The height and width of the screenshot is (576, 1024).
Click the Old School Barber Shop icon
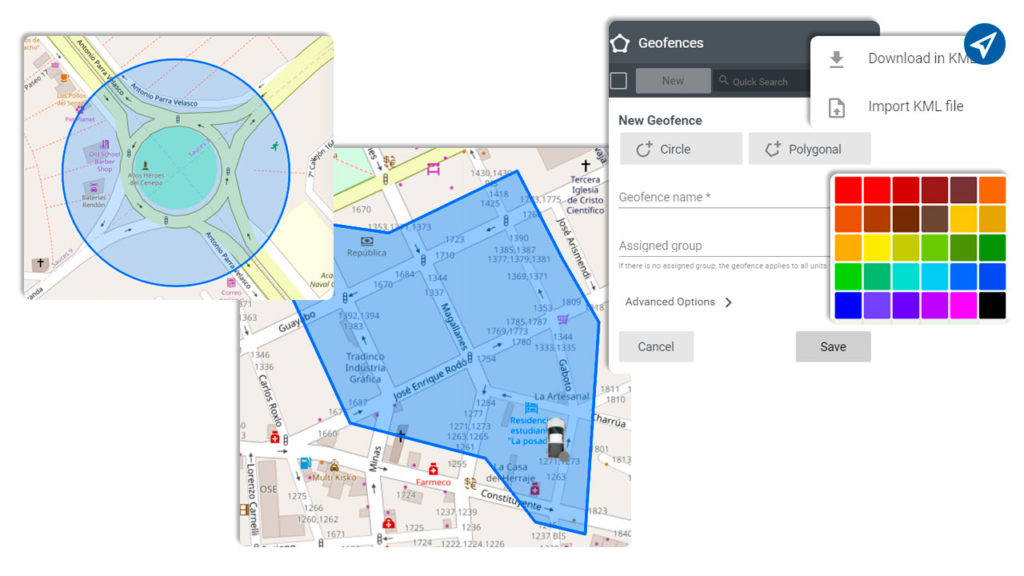104,144
